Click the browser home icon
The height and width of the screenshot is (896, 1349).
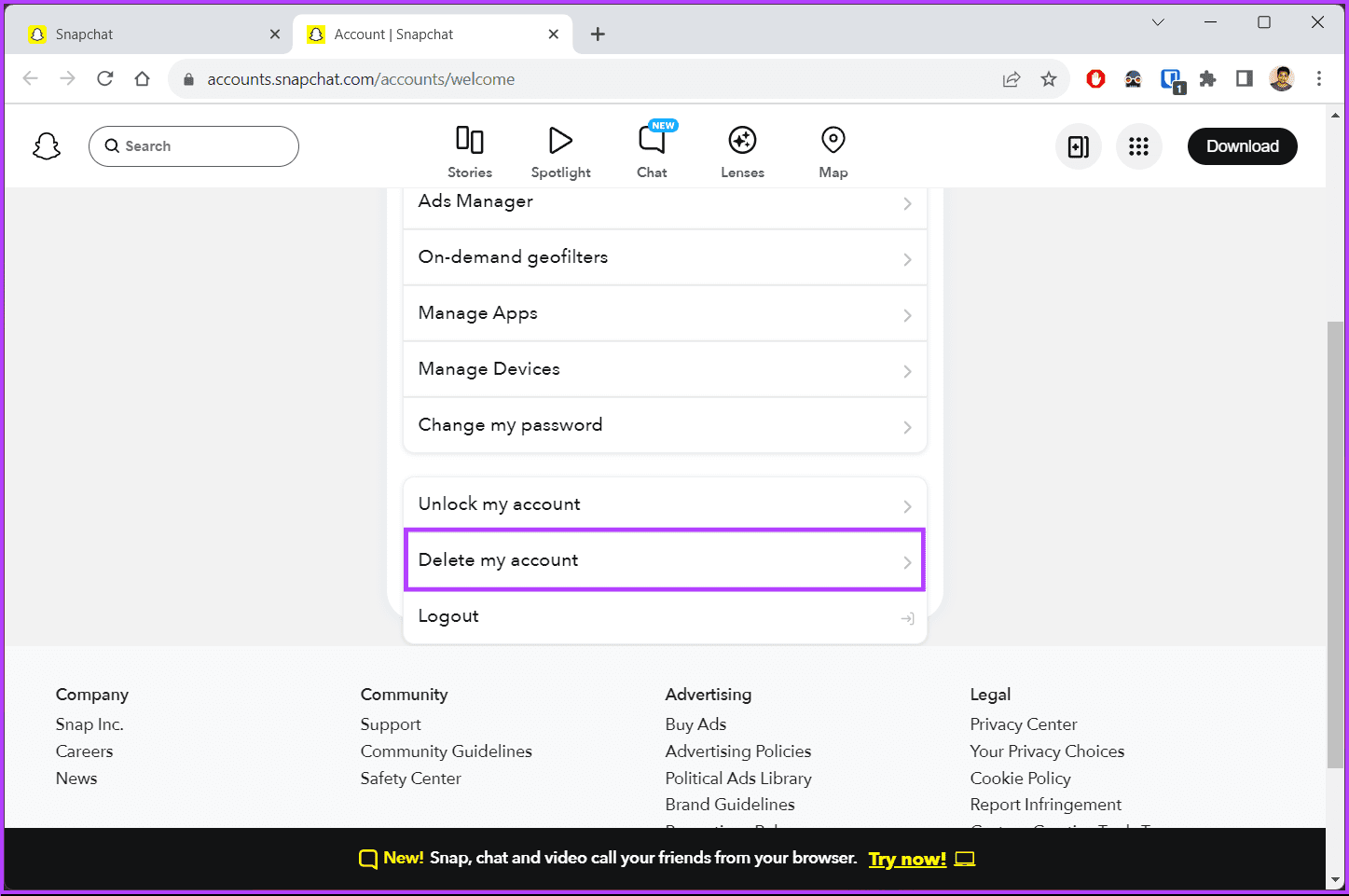pos(142,79)
